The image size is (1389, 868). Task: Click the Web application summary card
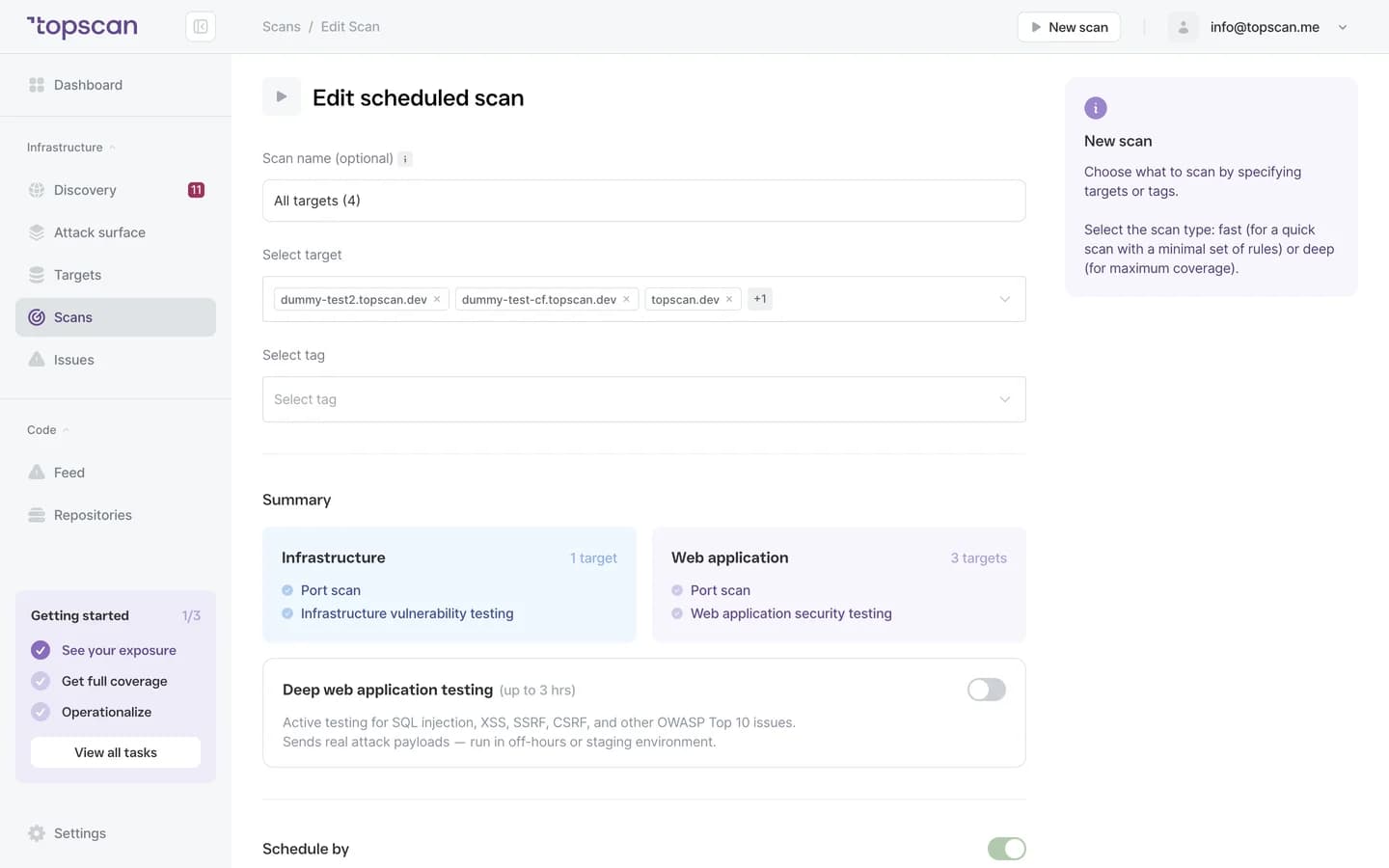pyautogui.click(x=839, y=584)
